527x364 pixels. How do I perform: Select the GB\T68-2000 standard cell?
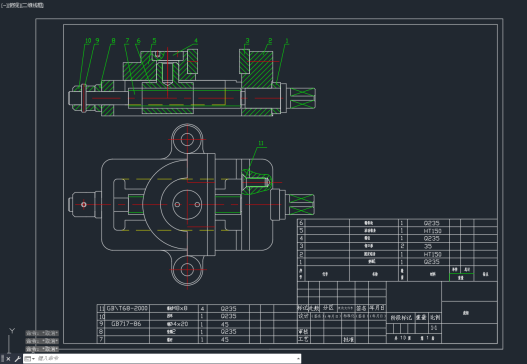(127, 308)
